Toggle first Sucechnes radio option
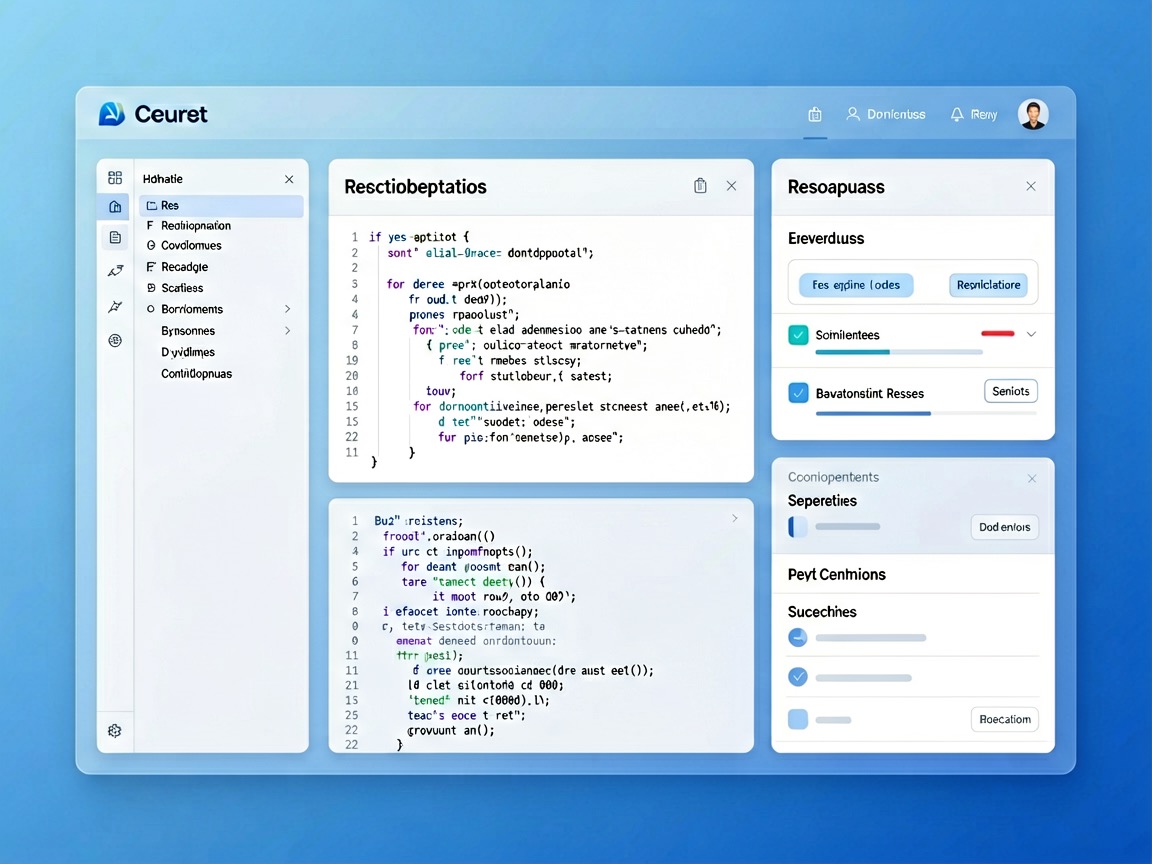Screen dimensions: 1152x864 tap(798, 638)
